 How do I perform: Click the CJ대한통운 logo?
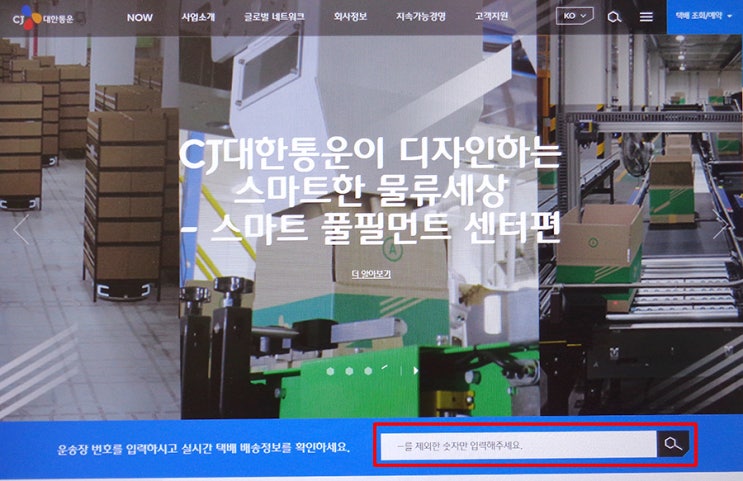click(43, 18)
